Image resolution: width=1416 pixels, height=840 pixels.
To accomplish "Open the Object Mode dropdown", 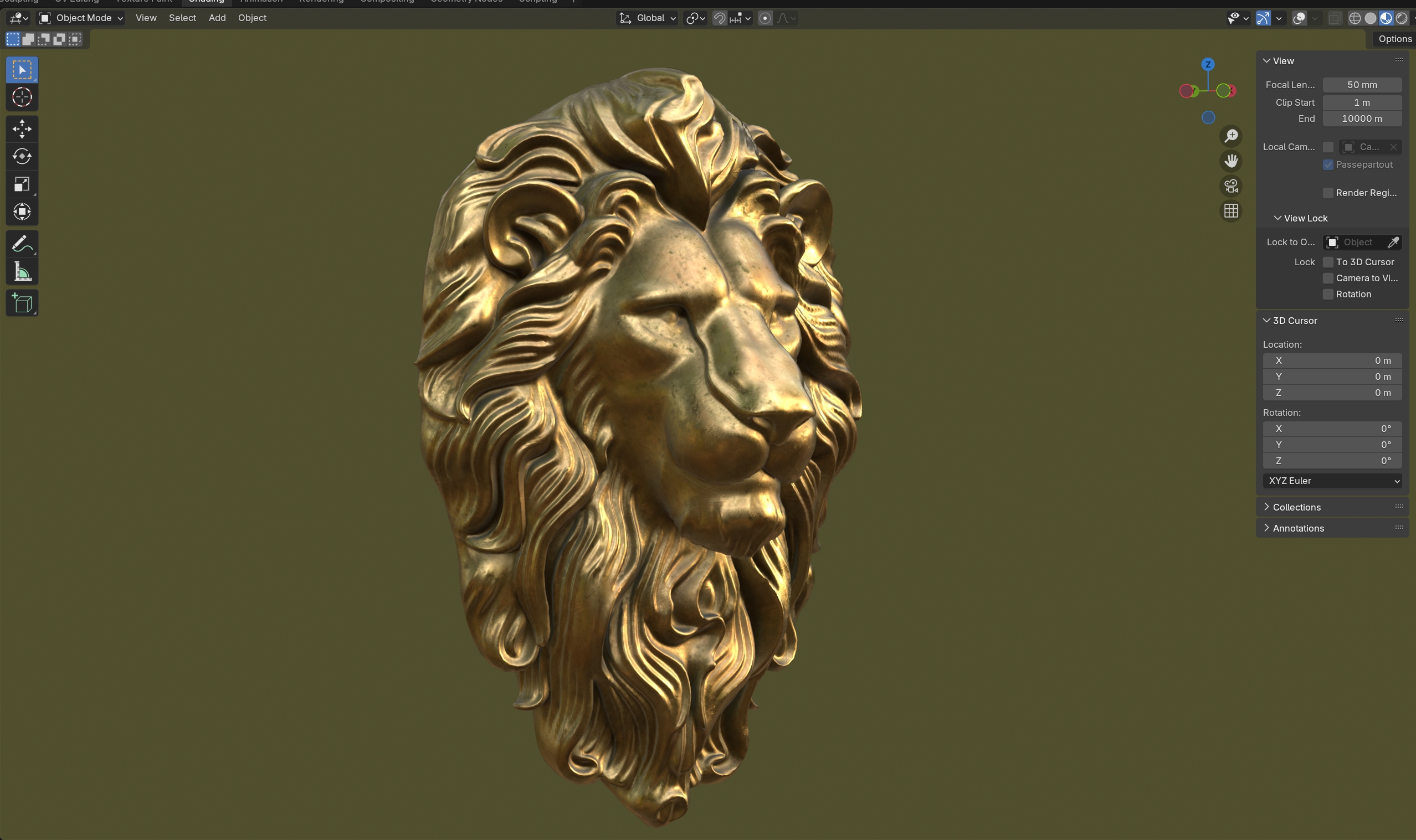I will 81,18.
